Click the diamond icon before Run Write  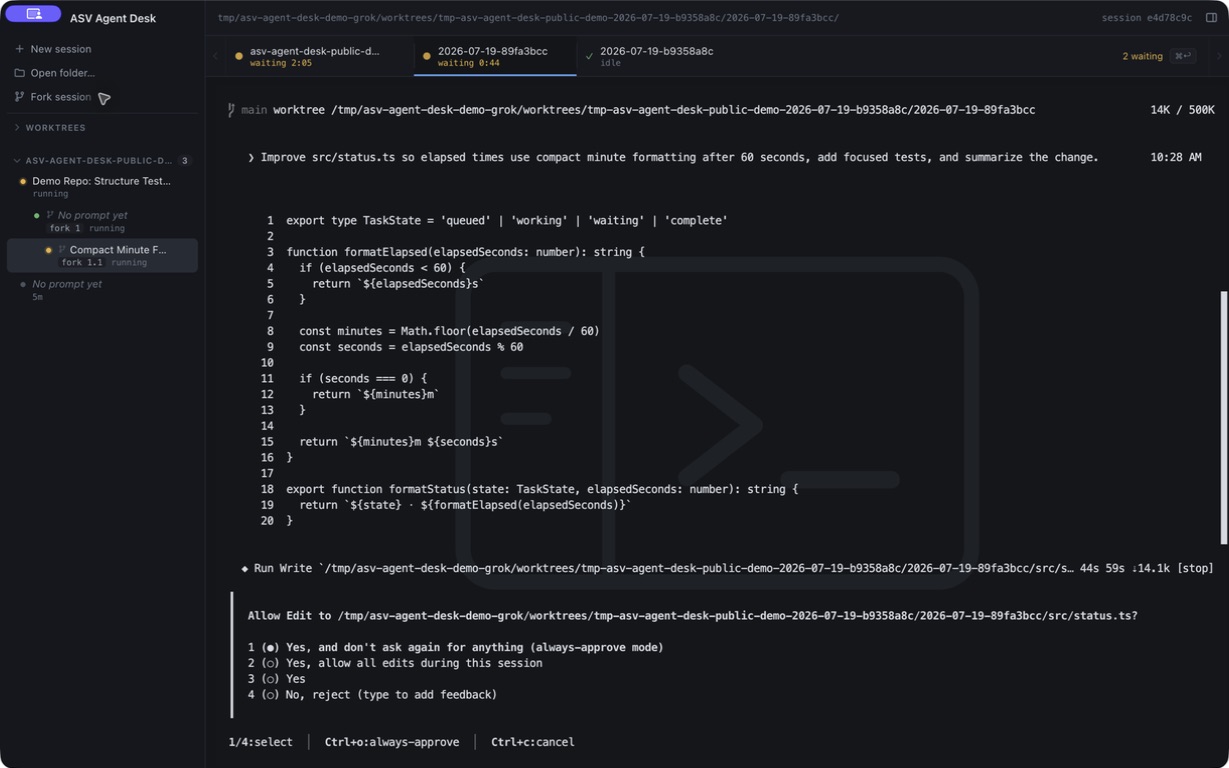[245, 569]
